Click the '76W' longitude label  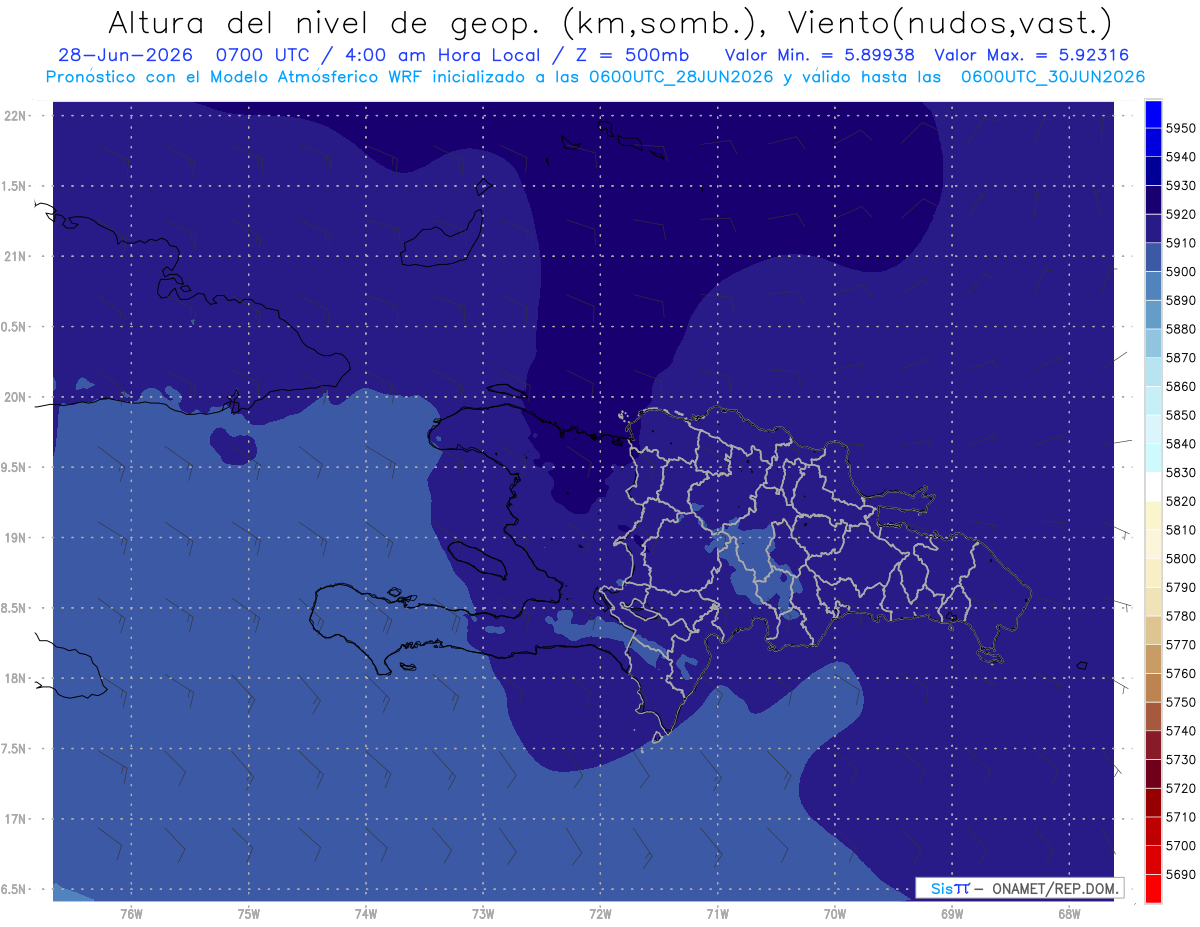pos(131,914)
